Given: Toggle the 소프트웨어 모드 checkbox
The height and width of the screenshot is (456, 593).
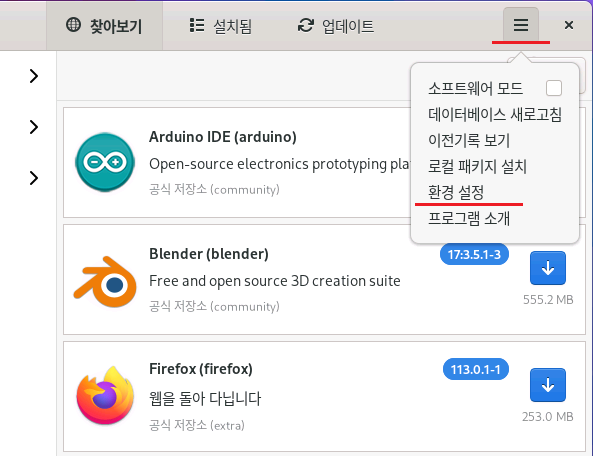Looking at the screenshot, I should tap(554, 88).
